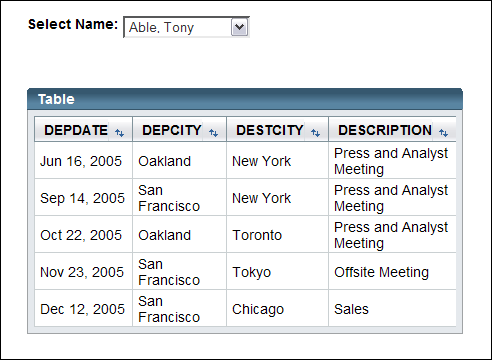This screenshot has width=492, height=360.
Task: Select the Dec 12, 2005 date cell
Action: pyautogui.click(x=84, y=309)
